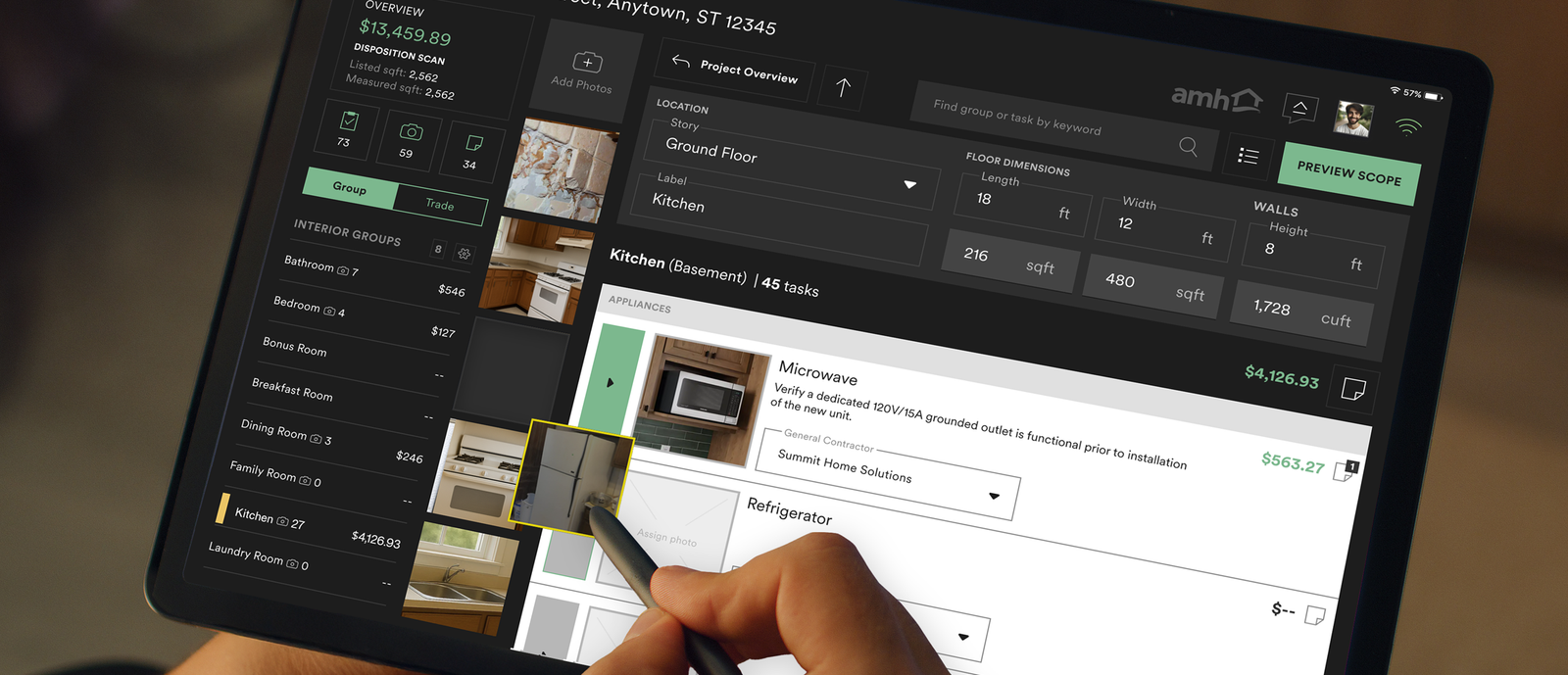This screenshot has width=1568, height=675.
Task: Click the amh logo
Action: [1217, 98]
